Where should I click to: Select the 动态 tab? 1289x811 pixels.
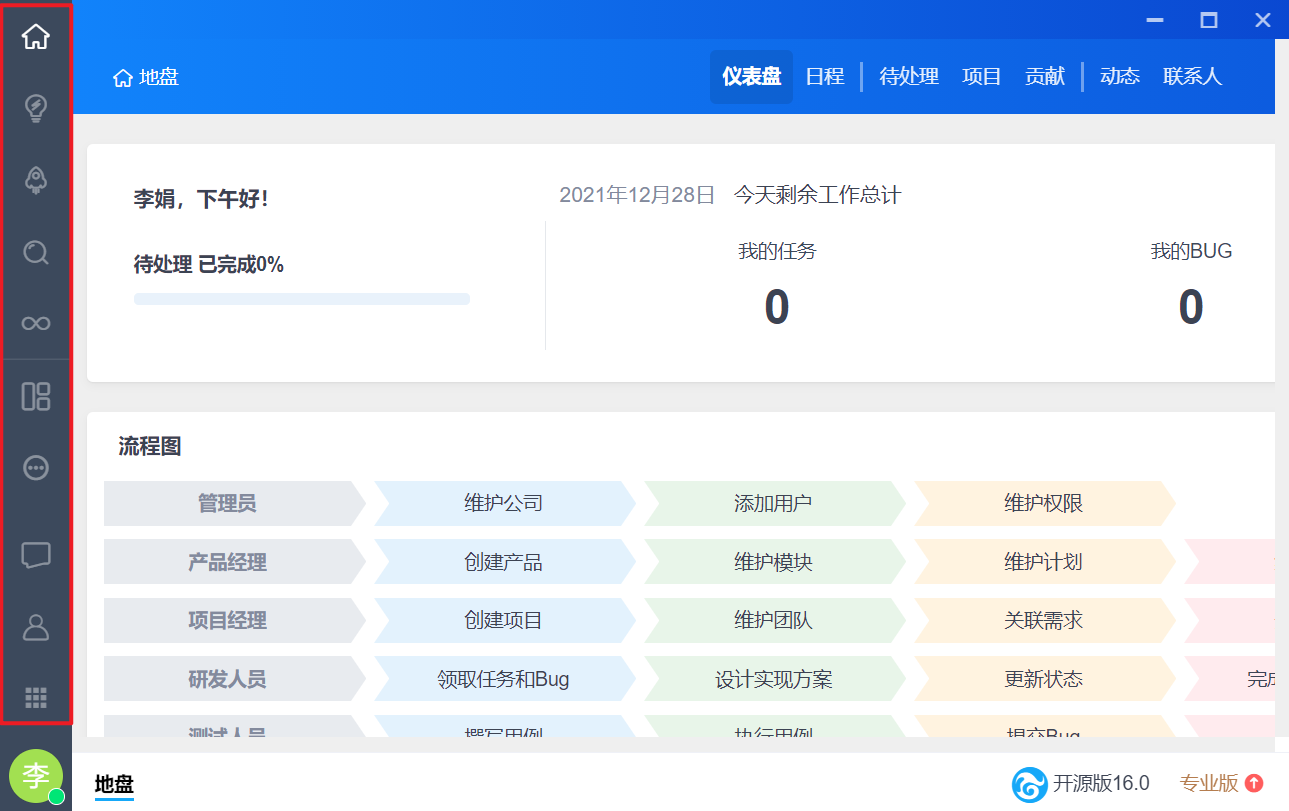(1120, 77)
